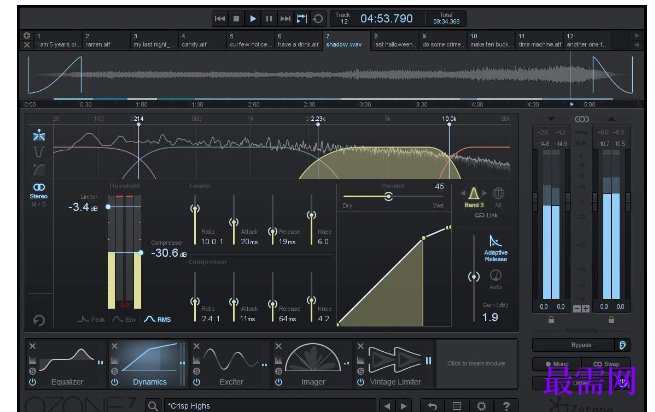Screen dimensions: 655x412
Task: Add a new track with plus icon
Action: pos(27,36)
